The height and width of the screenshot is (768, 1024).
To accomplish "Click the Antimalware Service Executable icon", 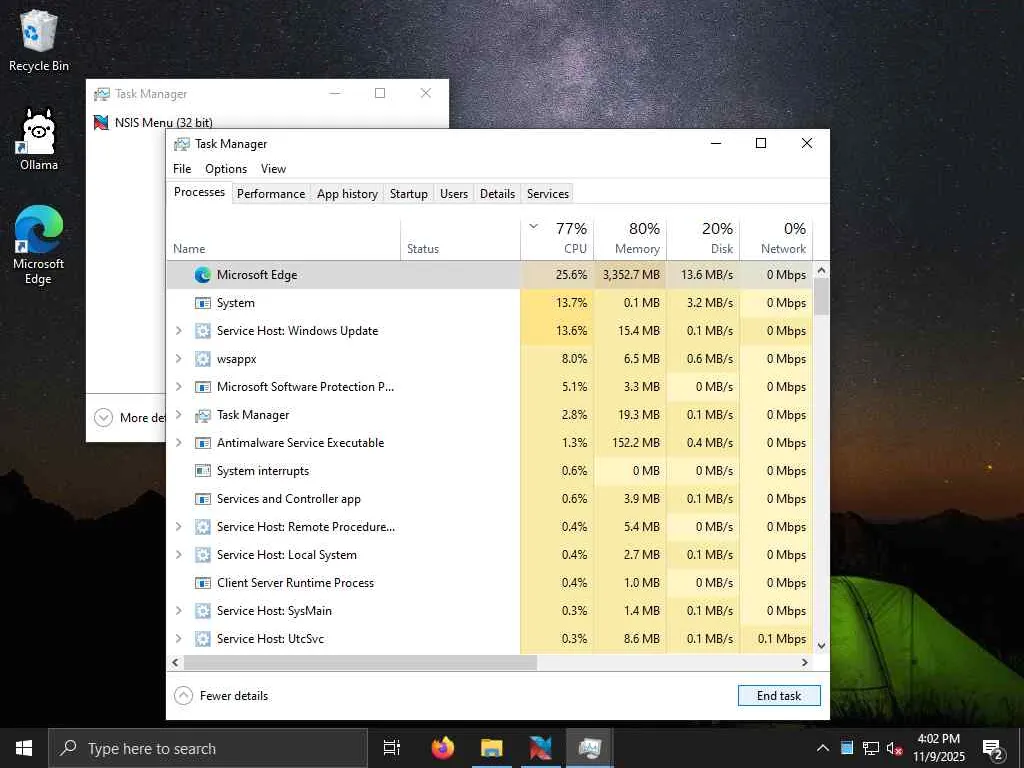I will tap(202, 443).
